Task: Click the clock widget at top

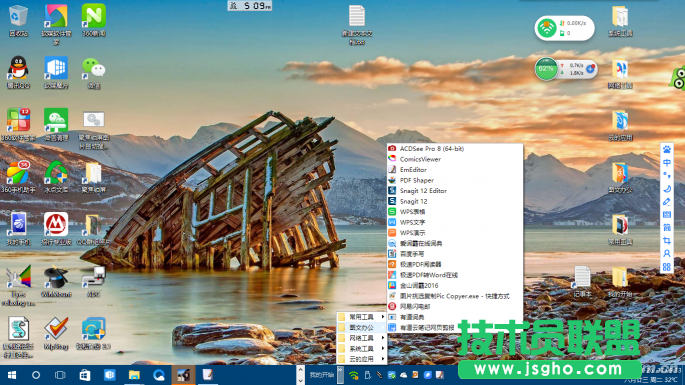Action: tap(249, 6)
